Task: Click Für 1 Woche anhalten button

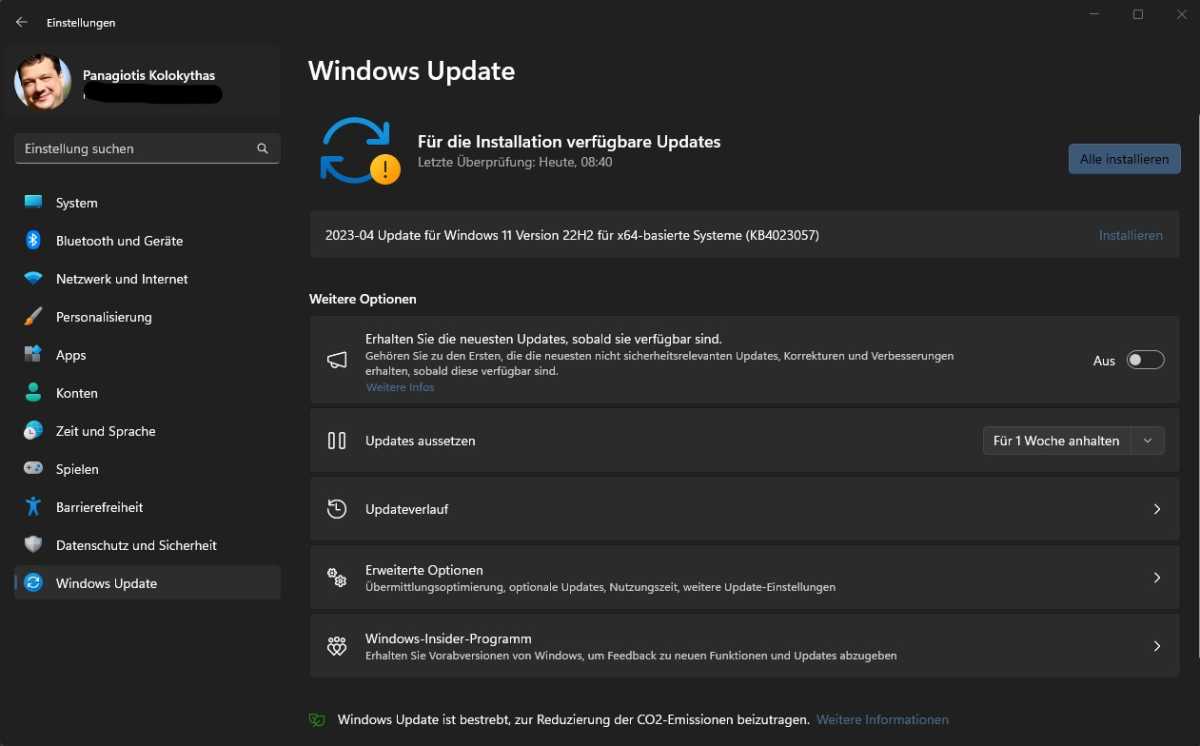Action: (1056, 441)
